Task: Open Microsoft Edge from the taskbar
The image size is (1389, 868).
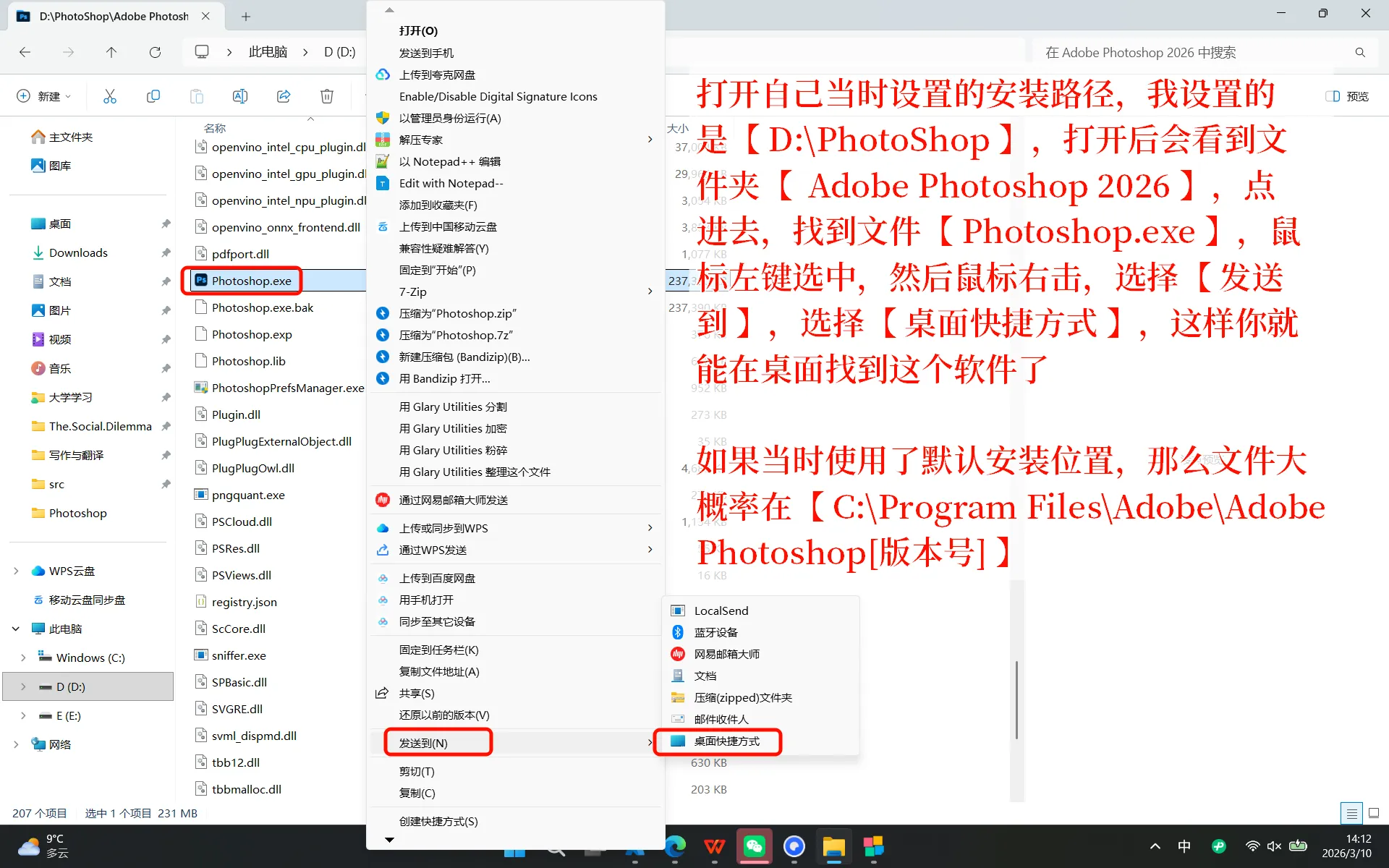Action: (x=674, y=846)
